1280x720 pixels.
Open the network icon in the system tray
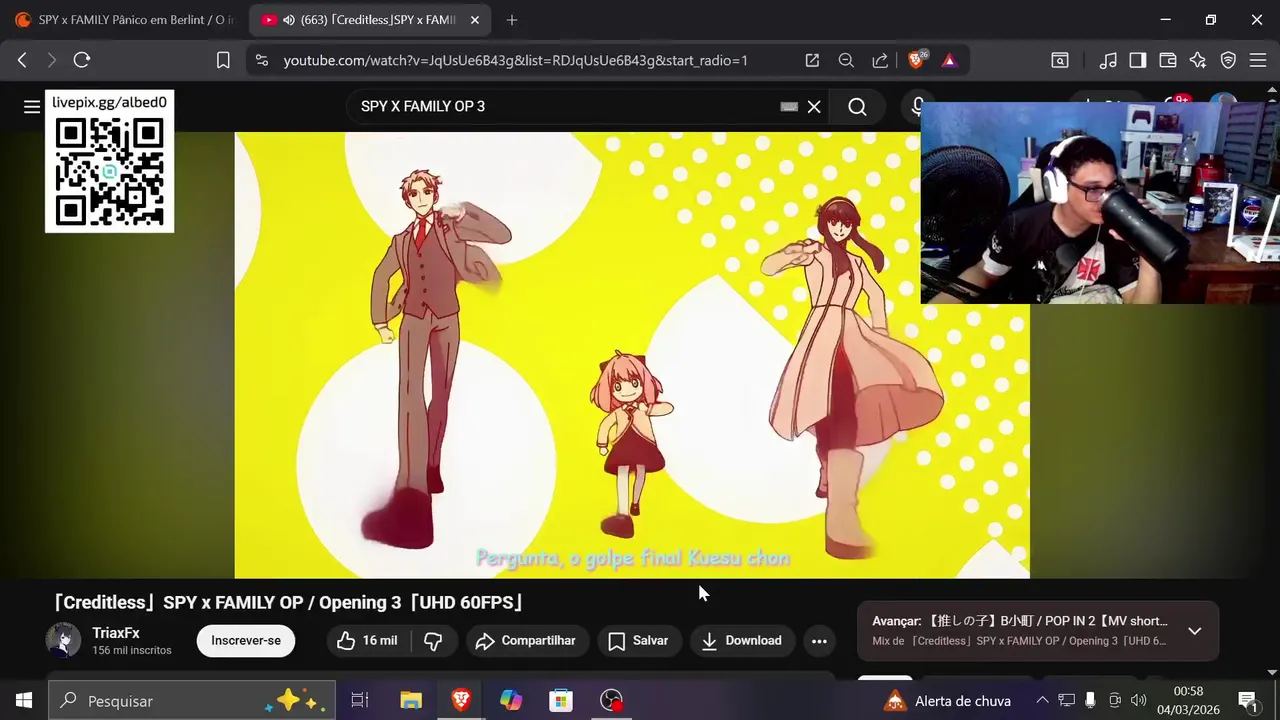pos(1067,700)
